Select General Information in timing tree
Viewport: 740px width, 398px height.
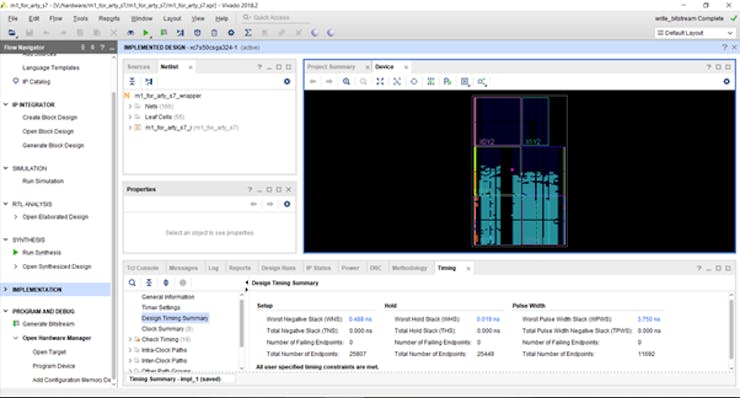pyautogui.click(x=168, y=297)
